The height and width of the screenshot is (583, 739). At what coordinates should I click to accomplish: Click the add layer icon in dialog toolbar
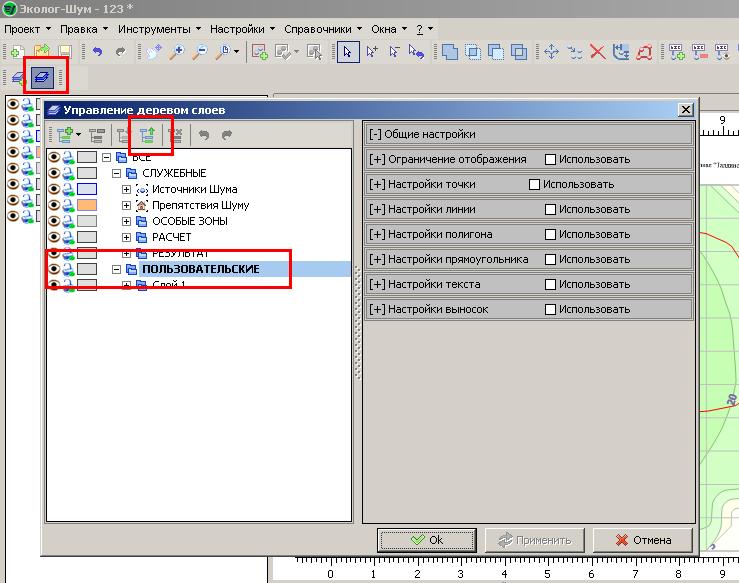click(66, 135)
